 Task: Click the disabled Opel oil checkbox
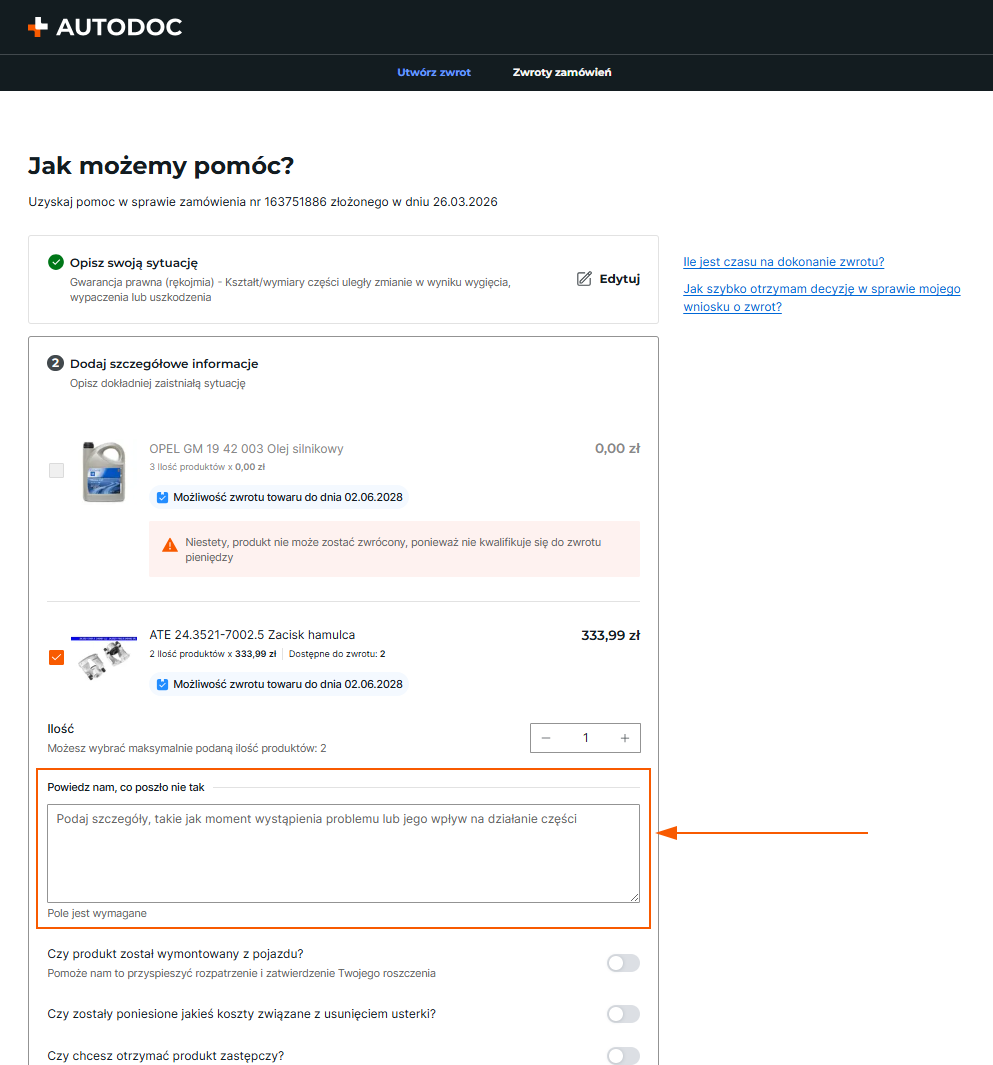56,470
